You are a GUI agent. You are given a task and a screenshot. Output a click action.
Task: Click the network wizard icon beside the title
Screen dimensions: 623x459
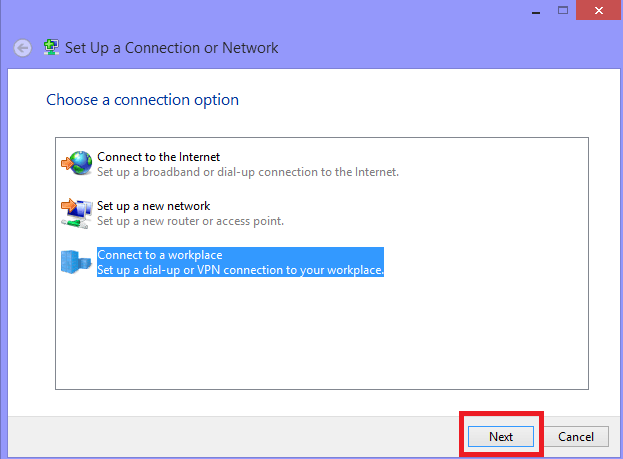51,48
